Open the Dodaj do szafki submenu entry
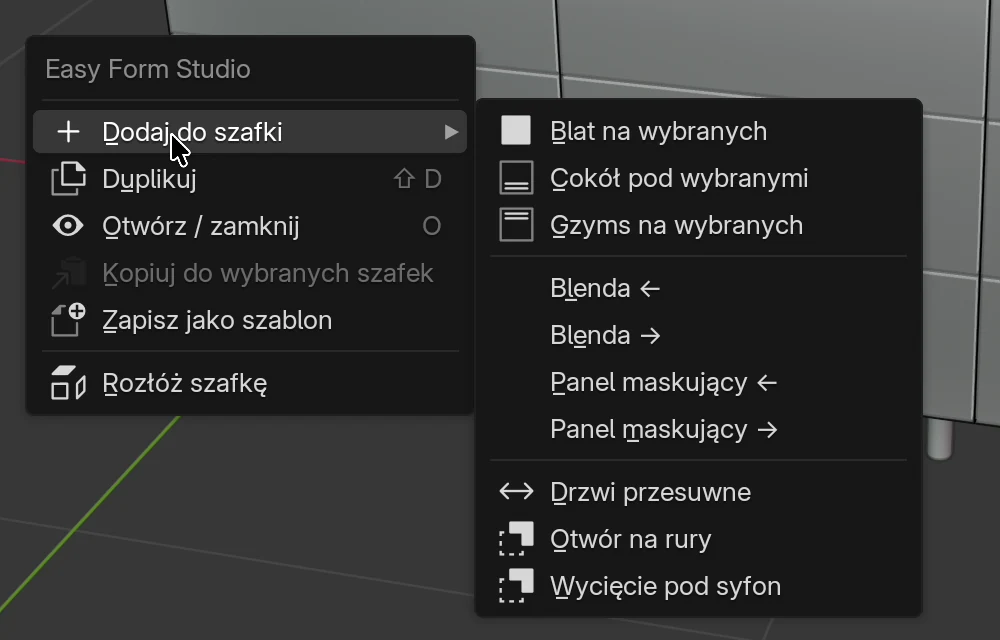Screen dimensions: 1000x640 pos(250,132)
